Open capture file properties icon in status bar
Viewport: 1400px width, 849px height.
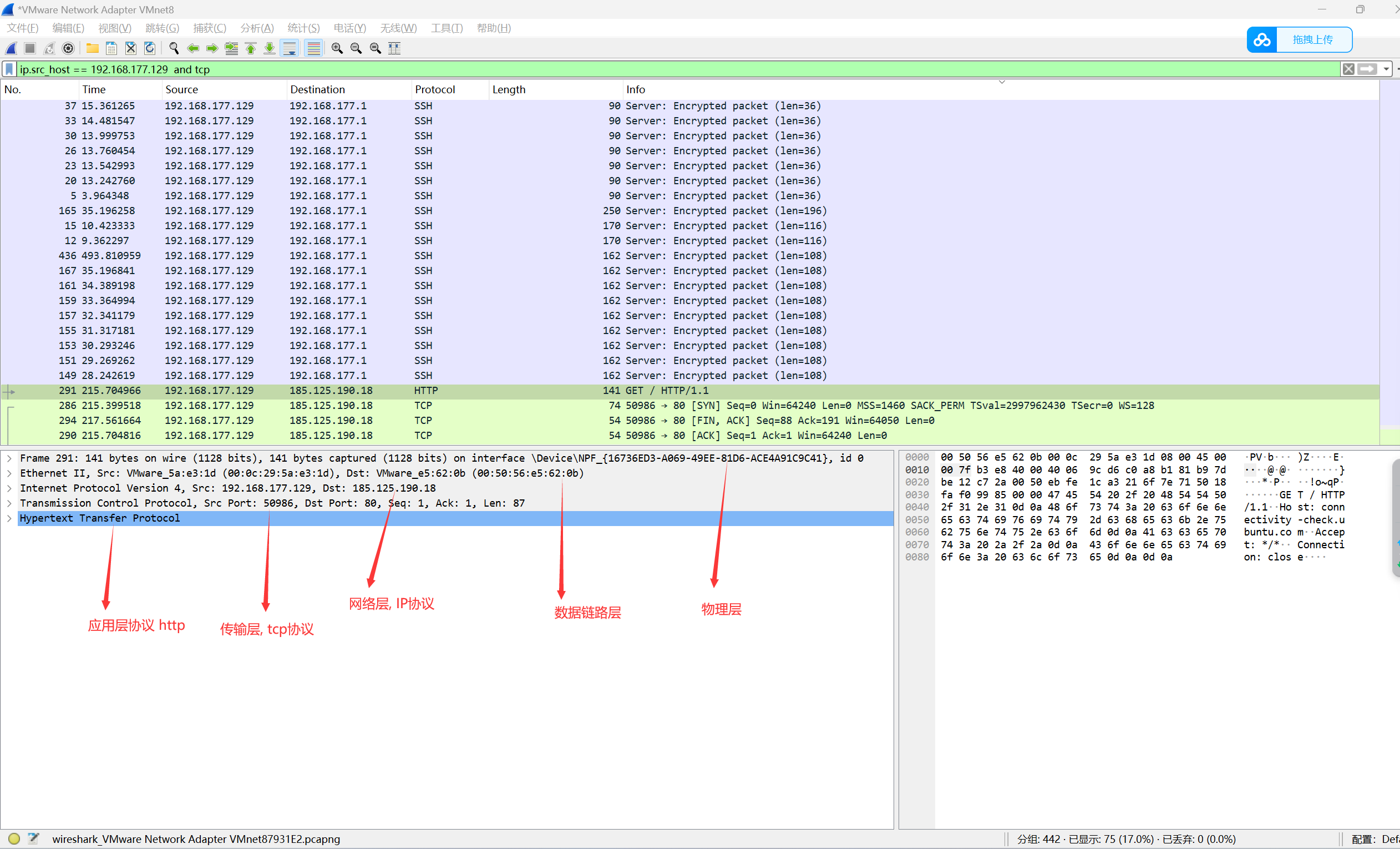tap(33, 839)
